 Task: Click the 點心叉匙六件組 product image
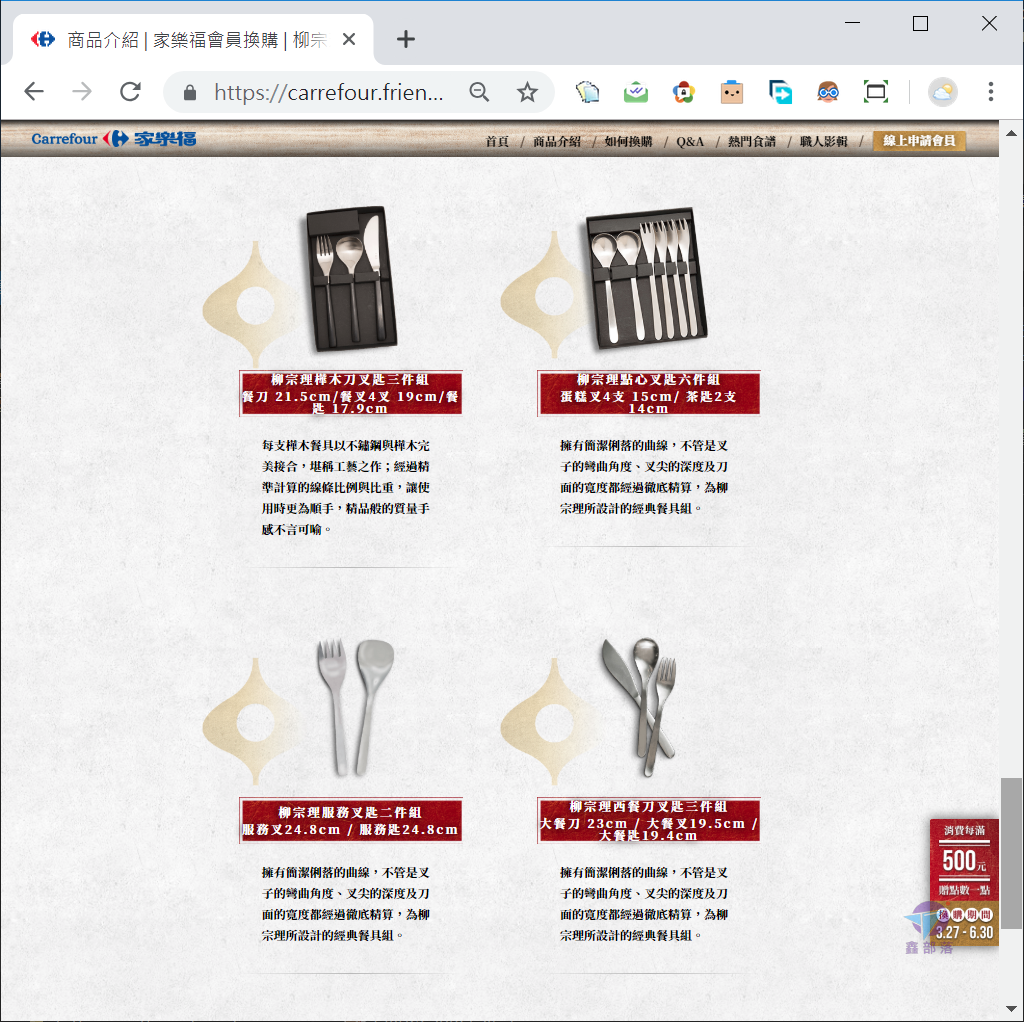[x=647, y=279]
